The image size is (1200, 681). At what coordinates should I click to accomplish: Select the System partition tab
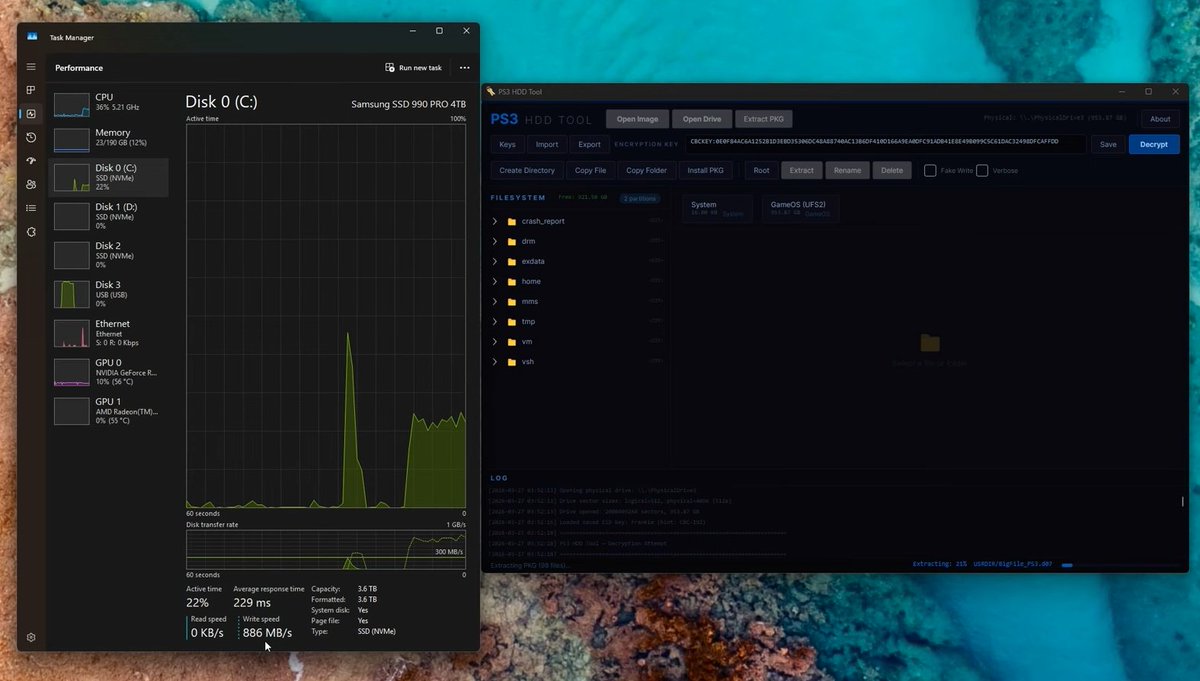[x=718, y=208]
